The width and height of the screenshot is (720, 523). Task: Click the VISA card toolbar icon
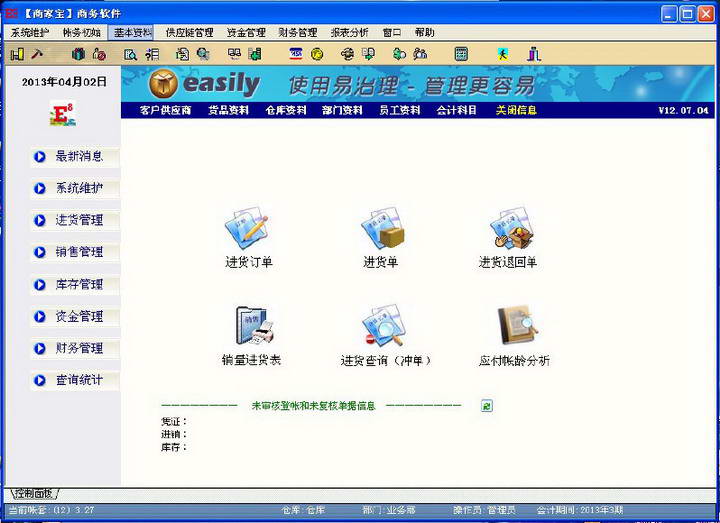point(296,54)
